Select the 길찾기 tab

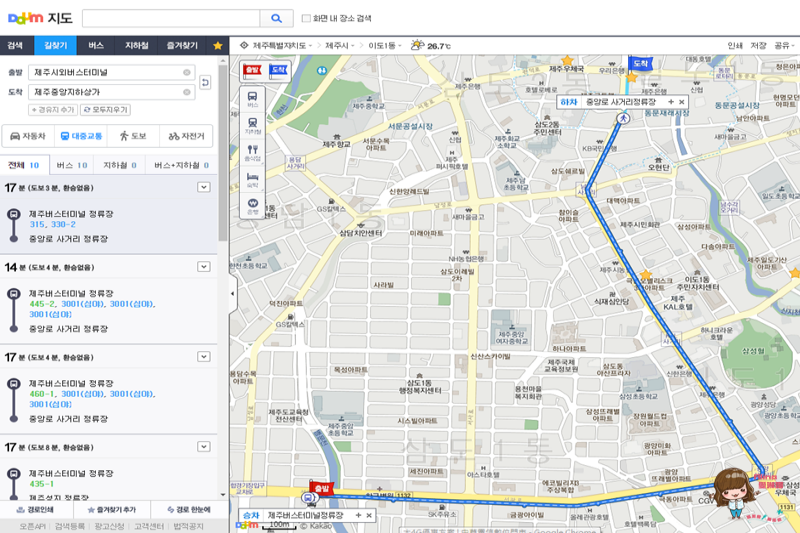pyautogui.click(x=55, y=45)
